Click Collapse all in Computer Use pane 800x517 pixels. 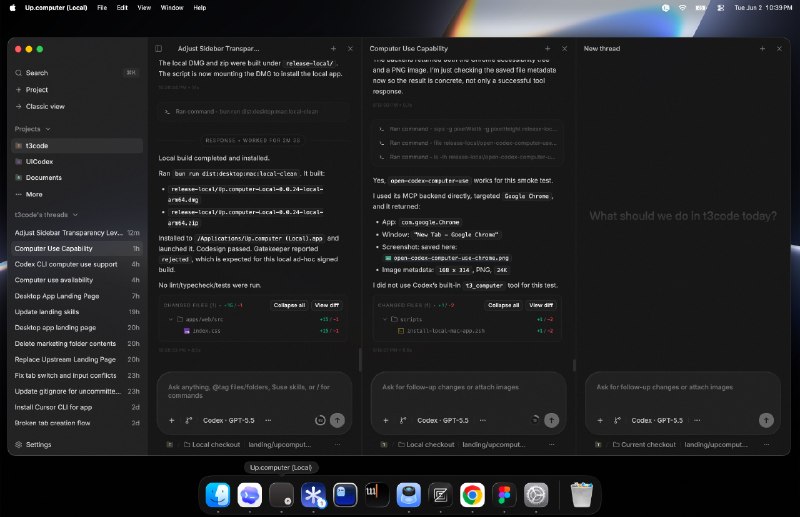(503, 305)
